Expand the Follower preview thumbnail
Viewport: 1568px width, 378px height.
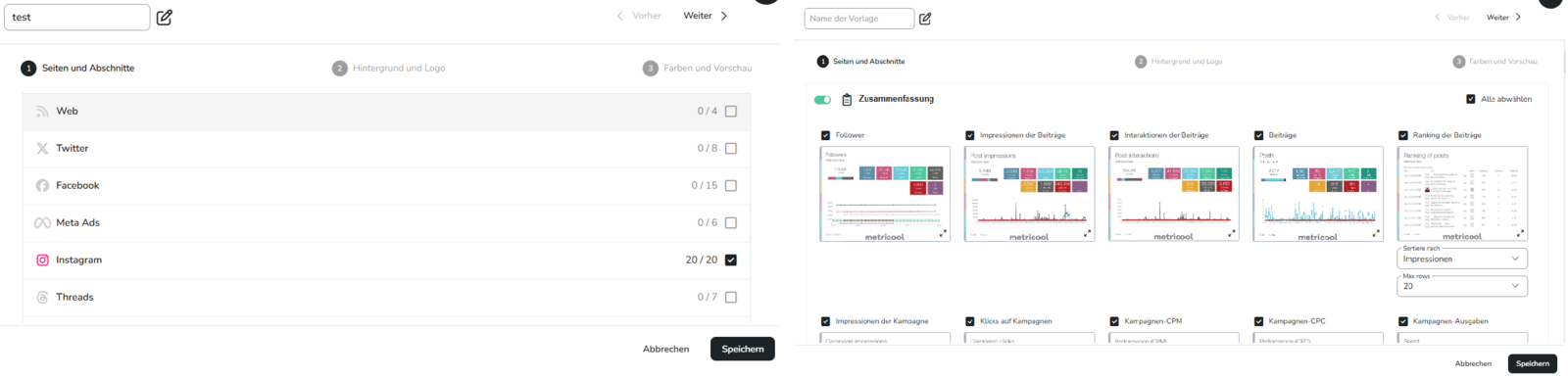coord(943,233)
